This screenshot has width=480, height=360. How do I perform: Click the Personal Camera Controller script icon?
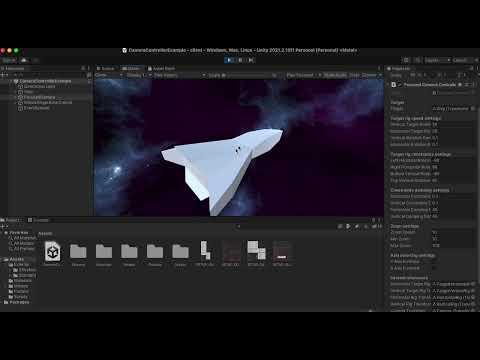point(394,85)
